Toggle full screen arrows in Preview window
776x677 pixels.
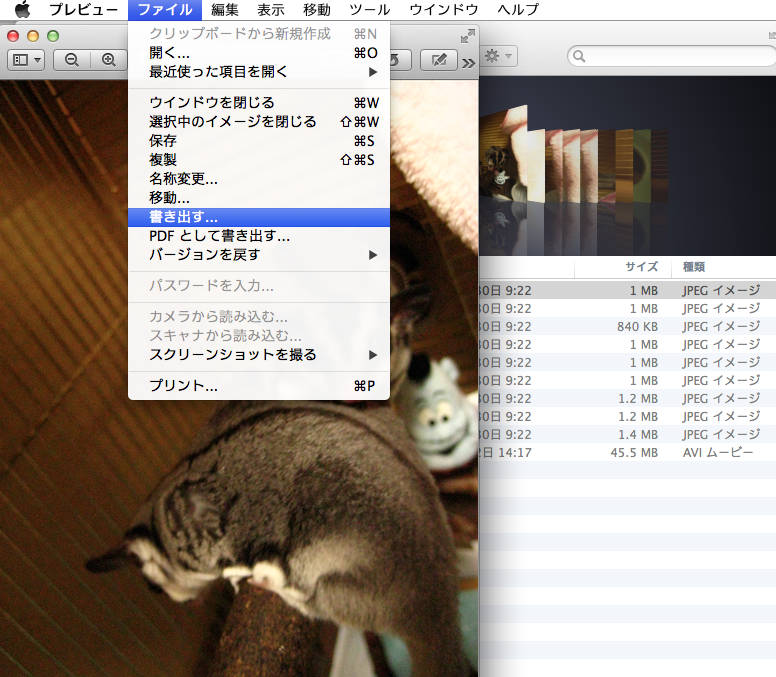467,36
